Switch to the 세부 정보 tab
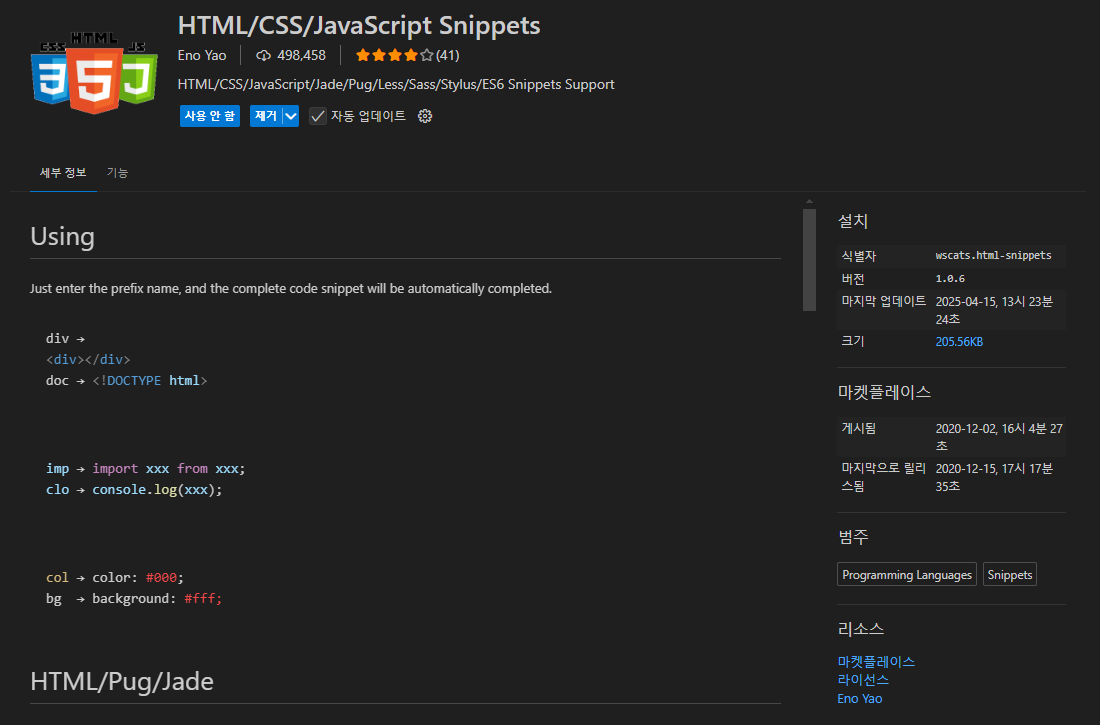 click(x=63, y=173)
